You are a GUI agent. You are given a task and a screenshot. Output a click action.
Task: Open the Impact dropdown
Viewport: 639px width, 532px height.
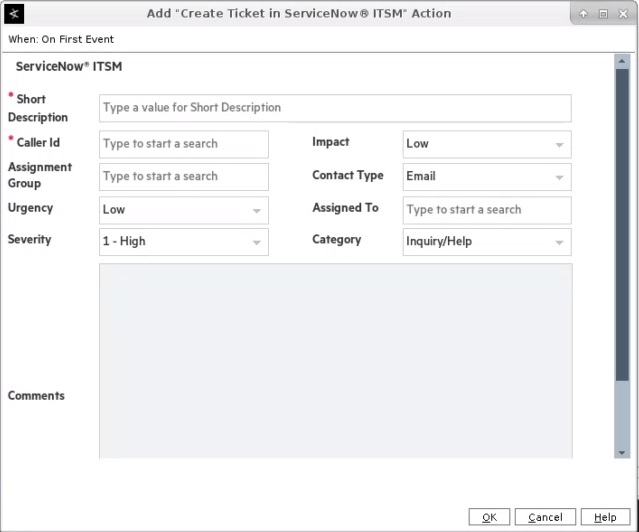(486, 144)
